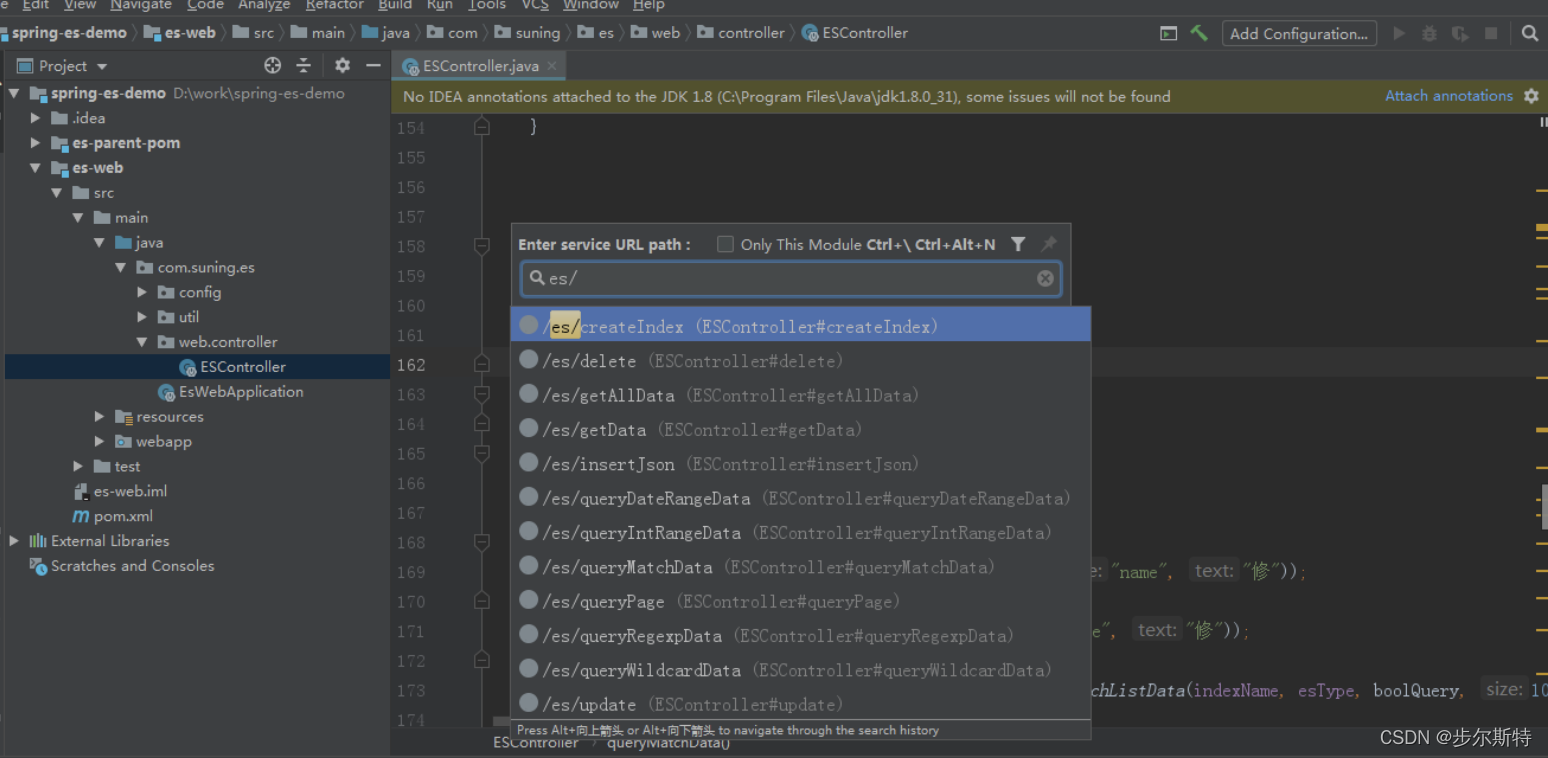Click the filter funnel icon in popup
This screenshot has height=758, width=1548.
coord(1018,244)
